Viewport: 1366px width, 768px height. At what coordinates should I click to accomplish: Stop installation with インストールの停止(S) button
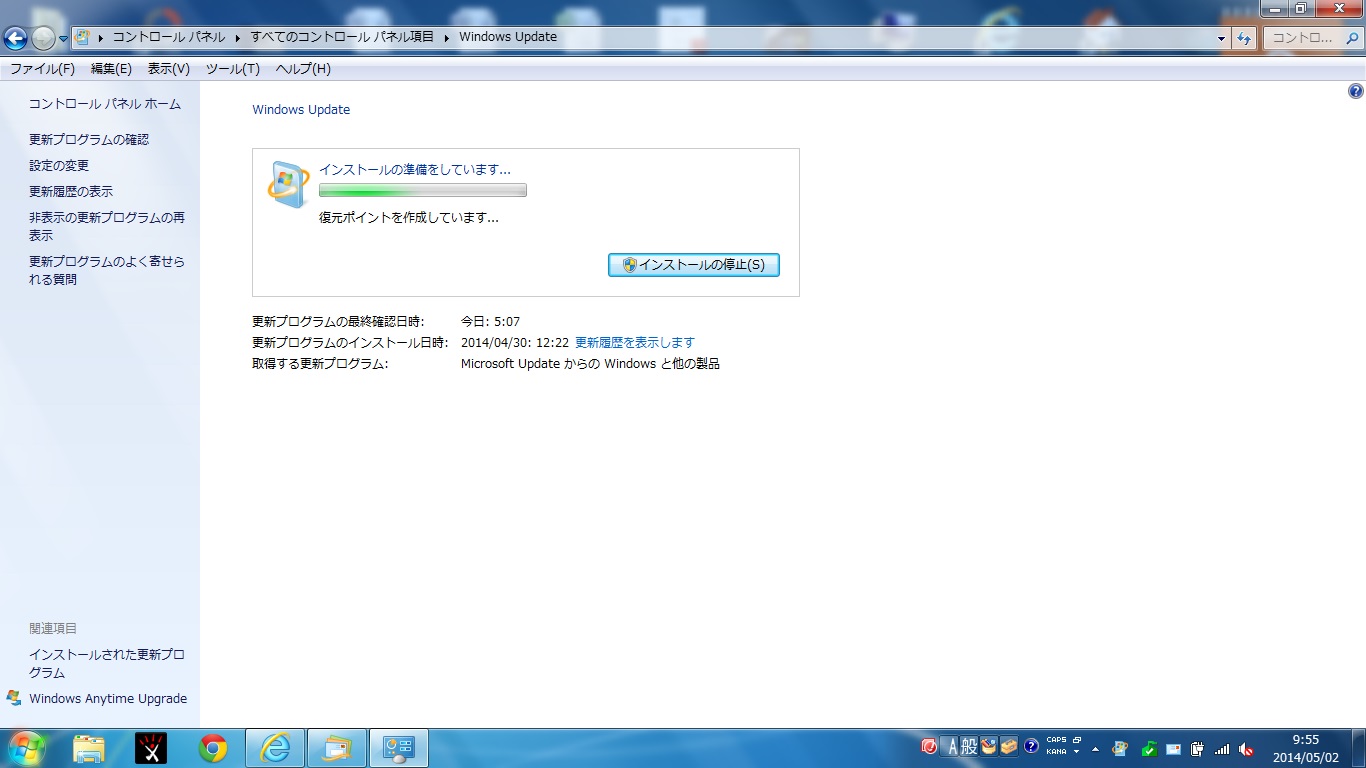[694, 265]
